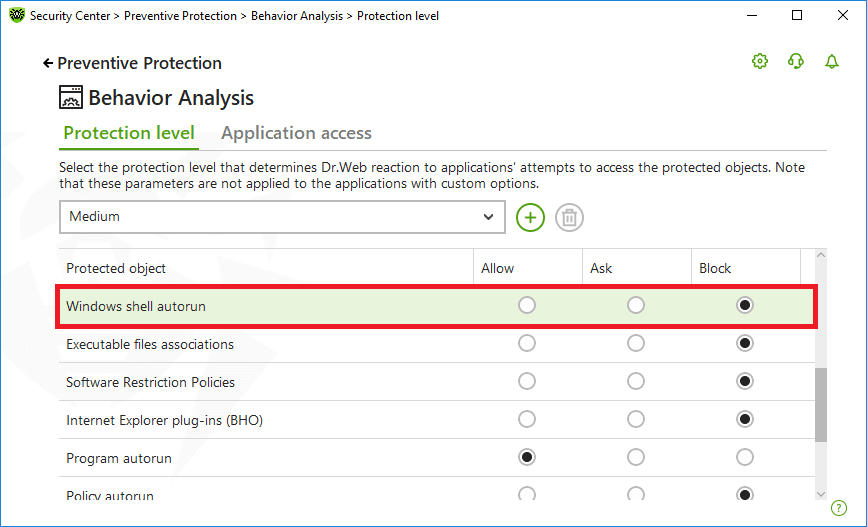Switch to the Protection level tab

pyautogui.click(x=129, y=133)
